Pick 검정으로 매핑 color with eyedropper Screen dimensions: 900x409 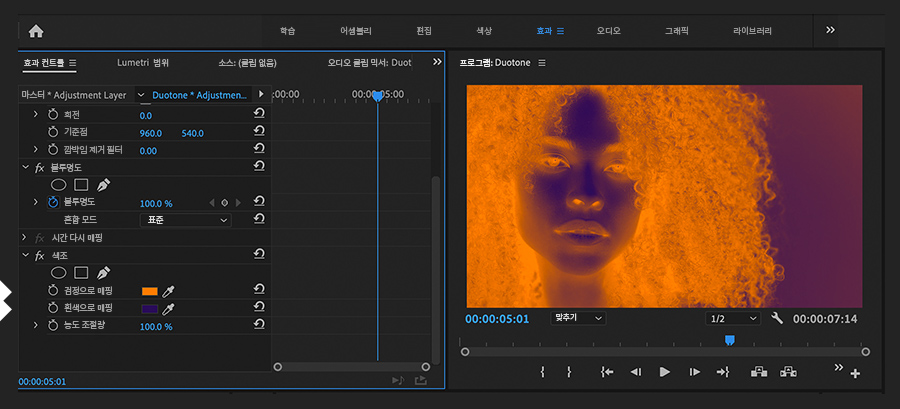[168, 291]
